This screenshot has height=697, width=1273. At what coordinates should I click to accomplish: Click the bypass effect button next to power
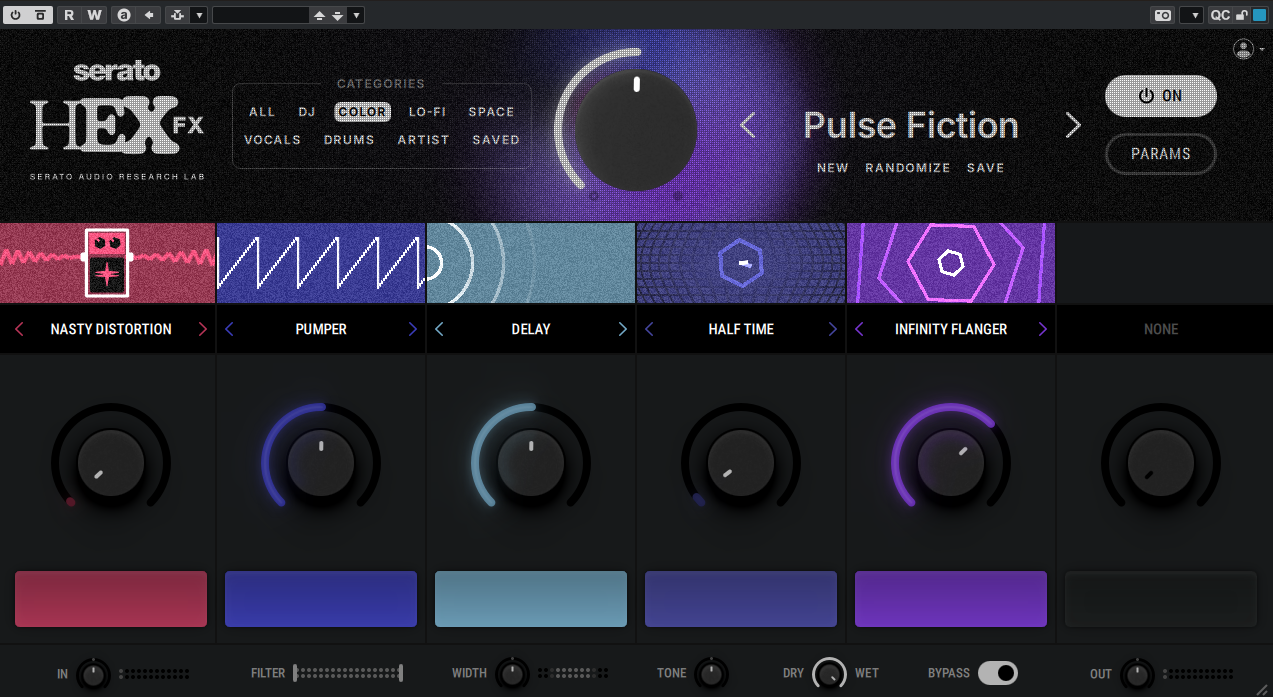(x=39, y=15)
